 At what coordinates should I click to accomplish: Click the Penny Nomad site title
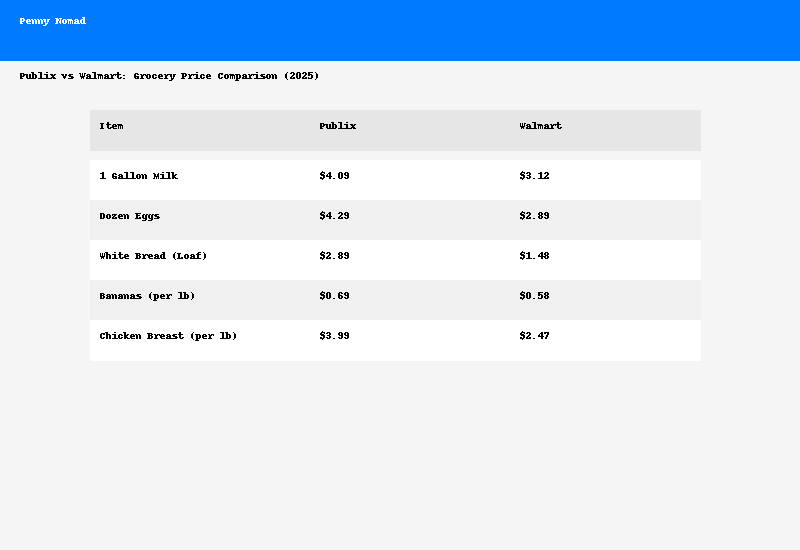[52, 21]
